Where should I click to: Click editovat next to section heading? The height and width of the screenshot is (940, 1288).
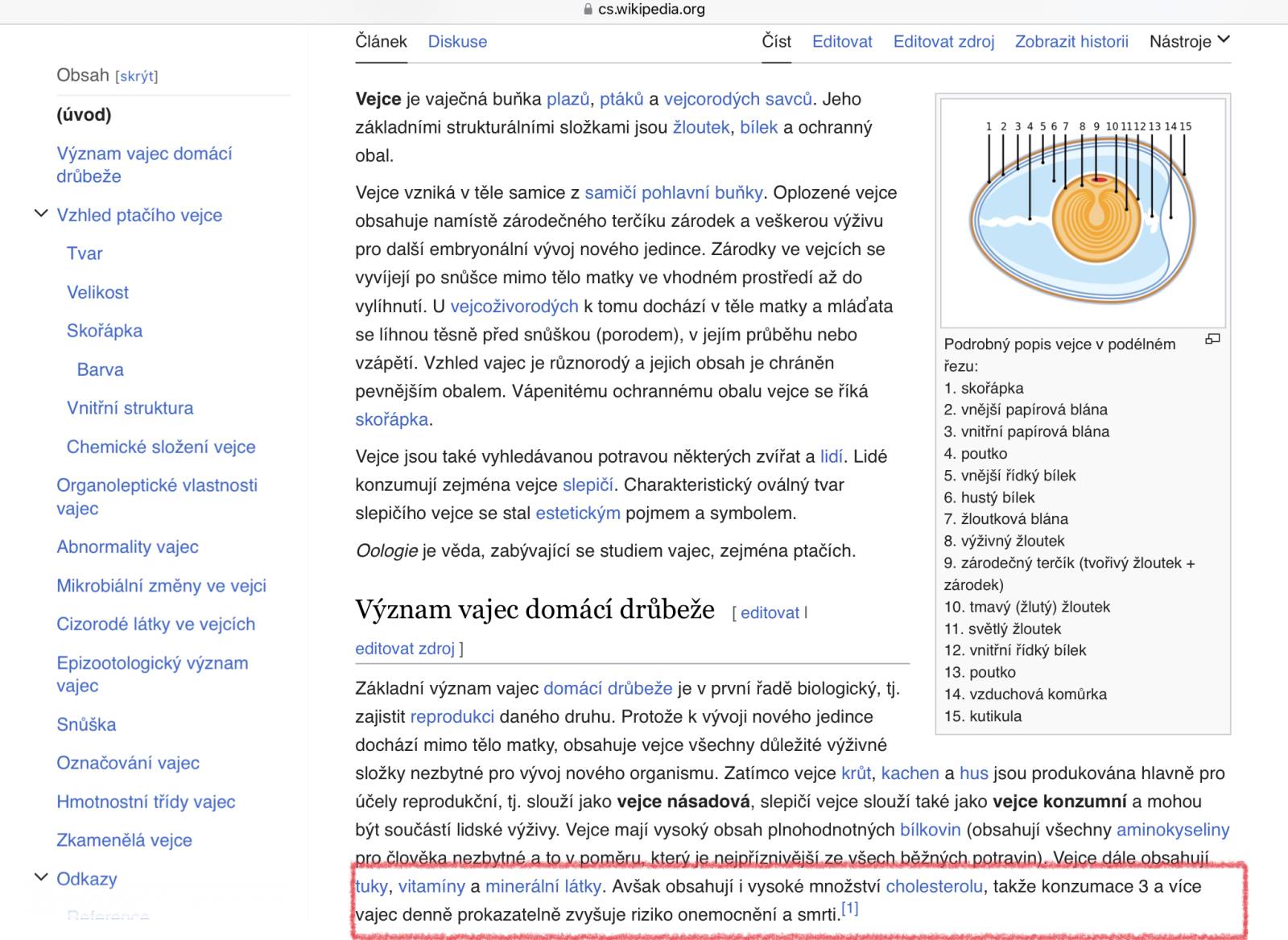tap(770, 612)
